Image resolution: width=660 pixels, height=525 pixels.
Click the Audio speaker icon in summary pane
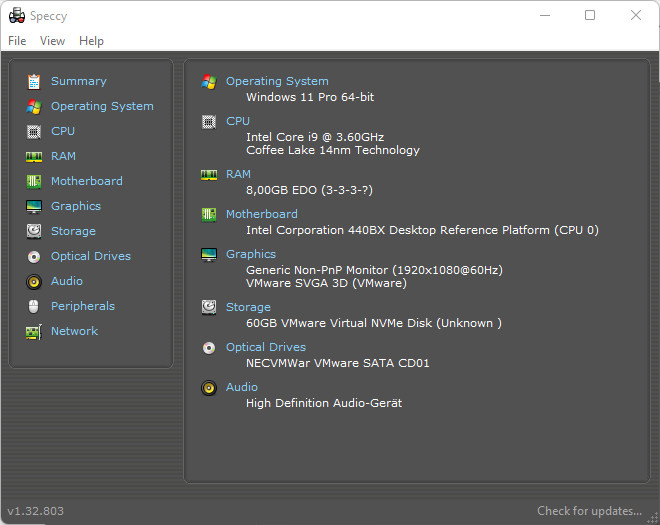(209, 388)
